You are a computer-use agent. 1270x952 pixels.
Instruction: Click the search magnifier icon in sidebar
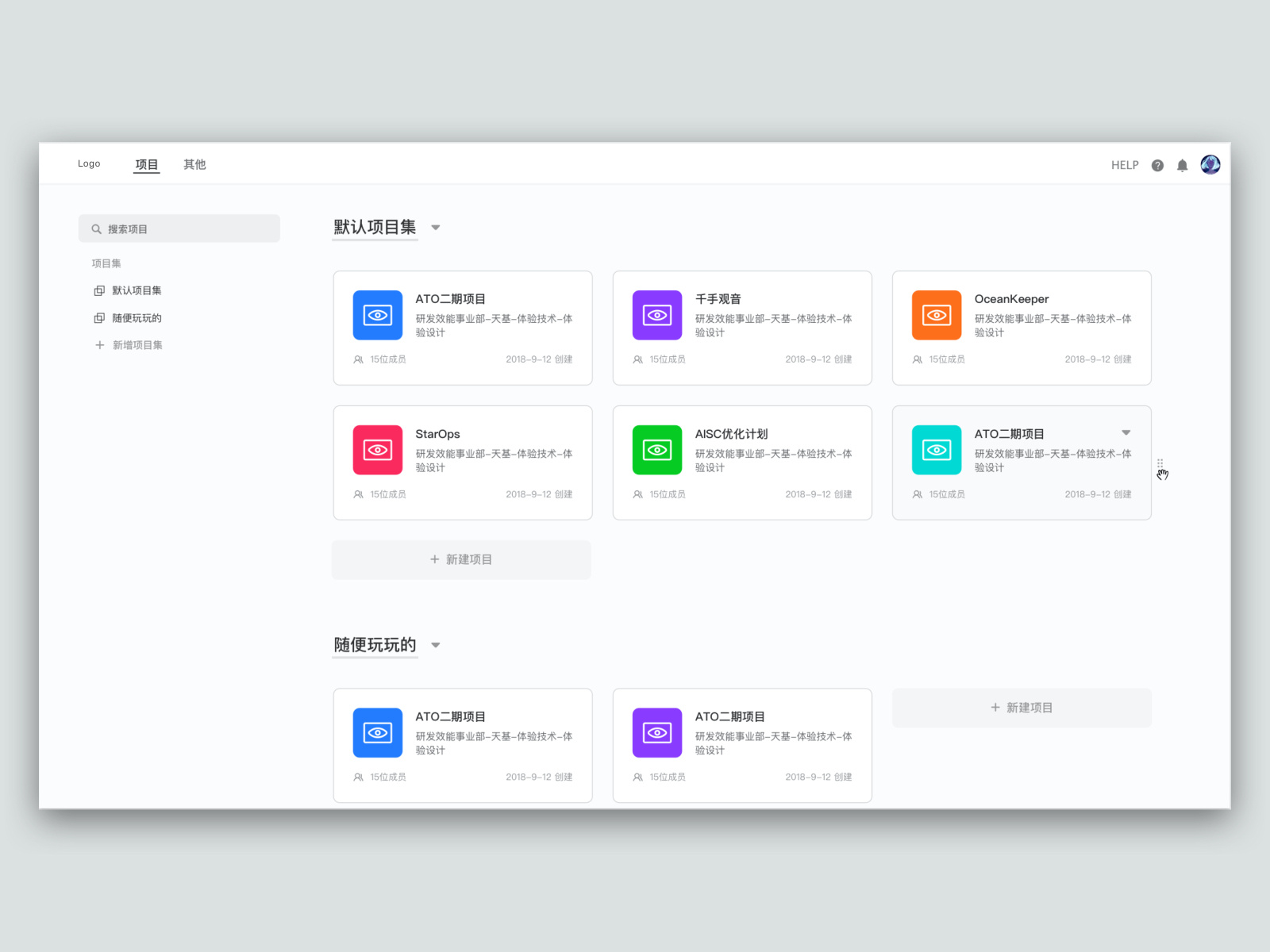point(95,228)
